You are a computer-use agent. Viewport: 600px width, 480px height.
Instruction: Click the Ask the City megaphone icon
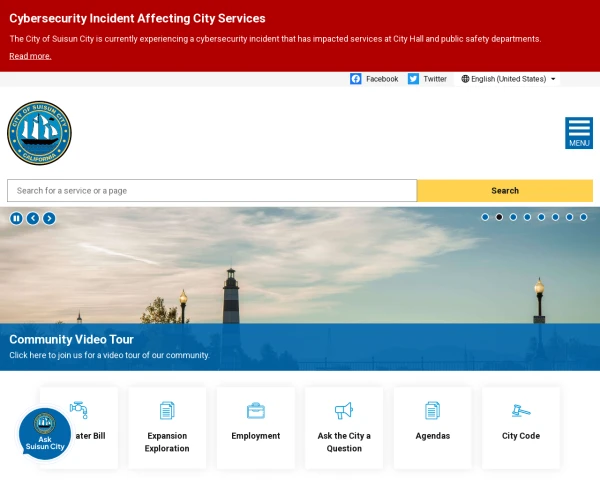click(344, 410)
